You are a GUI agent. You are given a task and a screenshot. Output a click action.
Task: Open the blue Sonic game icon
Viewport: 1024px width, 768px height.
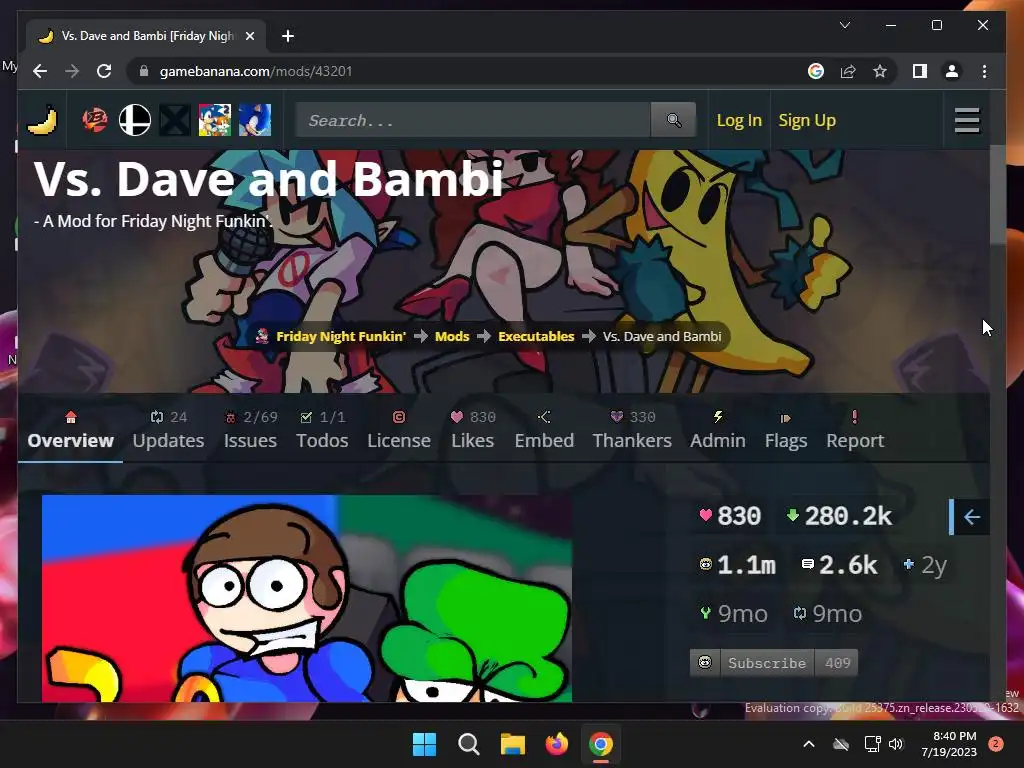point(255,120)
